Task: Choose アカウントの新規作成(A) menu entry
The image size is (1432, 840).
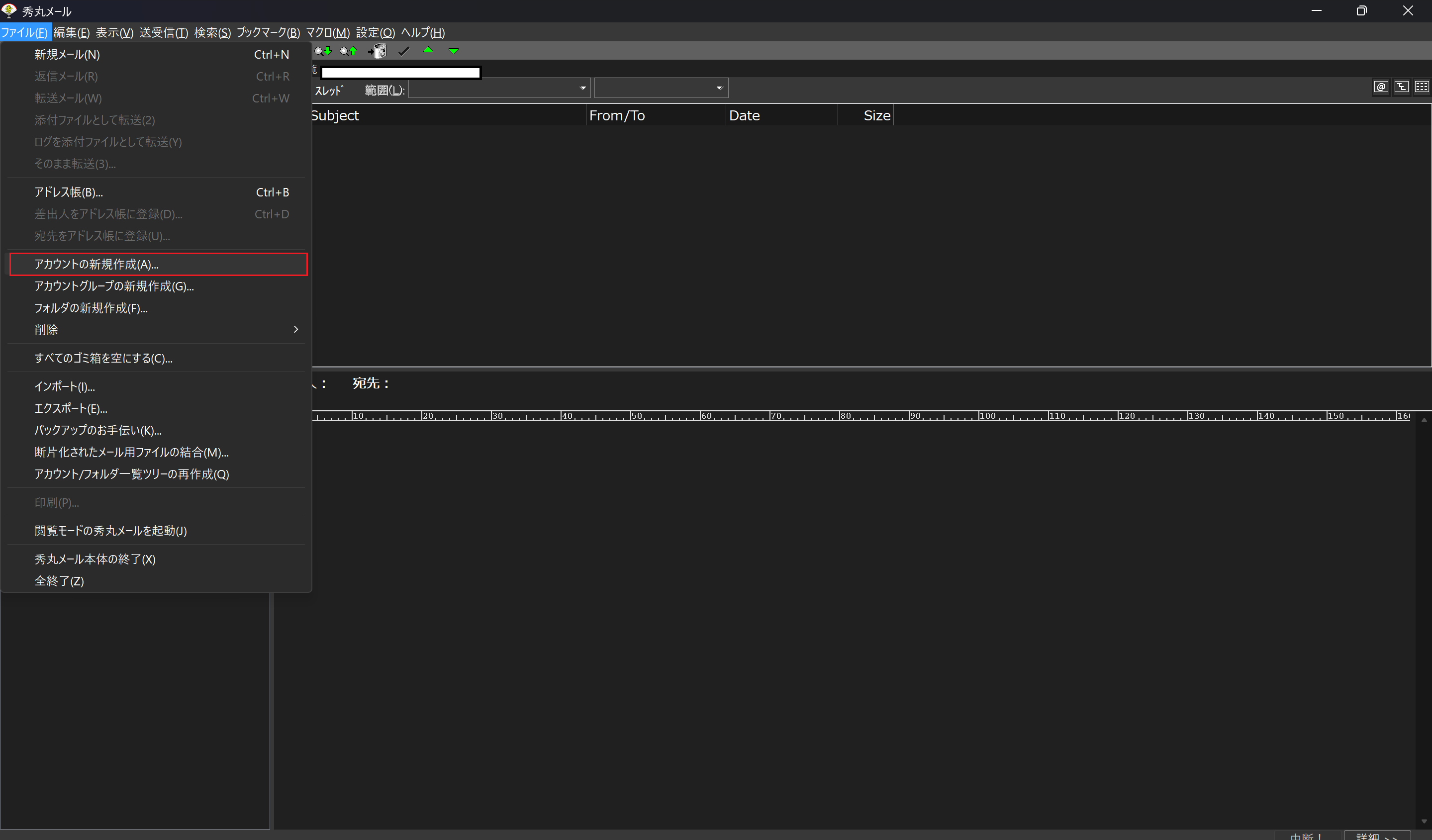Action: [96, 264]
